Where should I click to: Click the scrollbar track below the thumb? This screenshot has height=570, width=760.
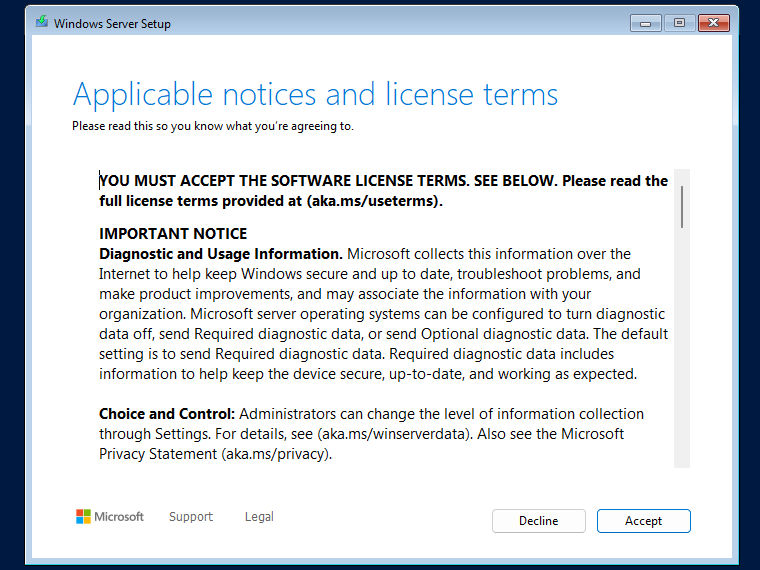pyautogui.click(x=681, y=349)
